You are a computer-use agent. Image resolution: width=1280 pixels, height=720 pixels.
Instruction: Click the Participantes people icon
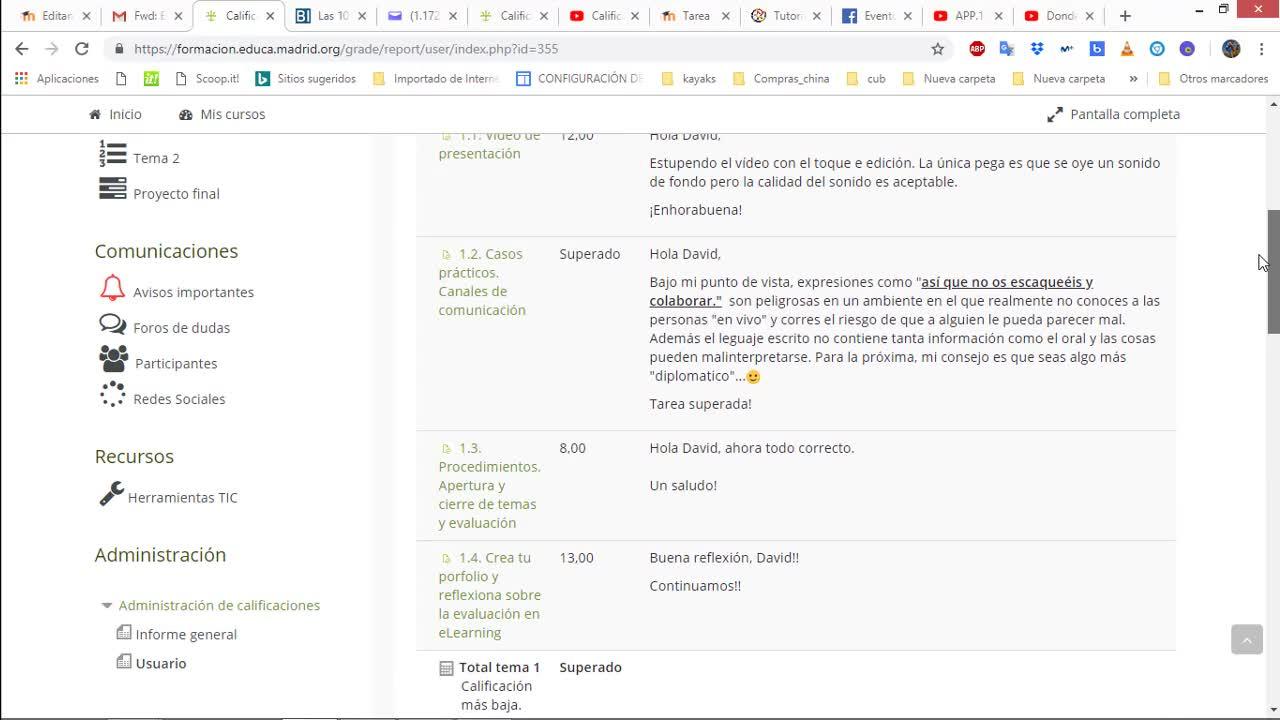click(114, 359)
